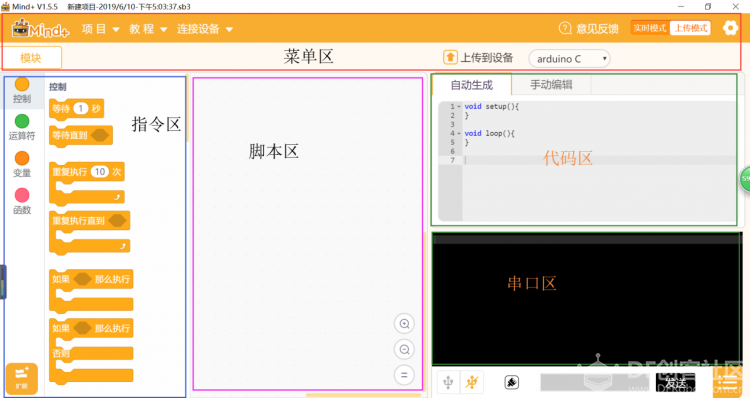Switch to 手动编辑 code tab

click(x=551, y=85)
